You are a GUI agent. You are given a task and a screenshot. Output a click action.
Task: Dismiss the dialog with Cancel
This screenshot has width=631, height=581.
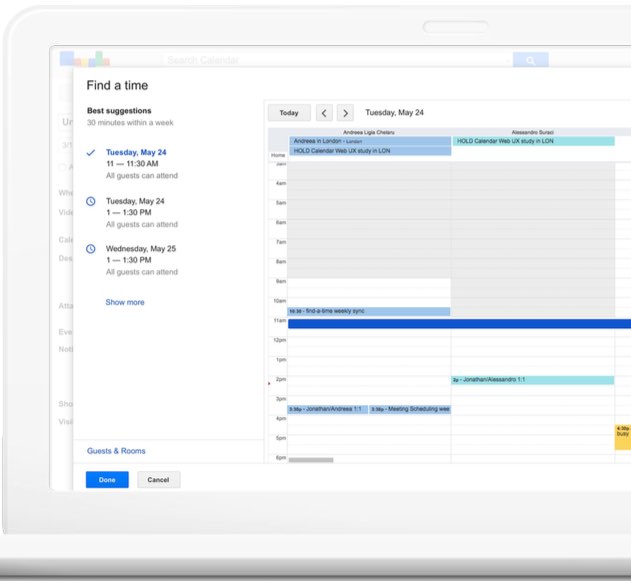(x=158, y=480)
